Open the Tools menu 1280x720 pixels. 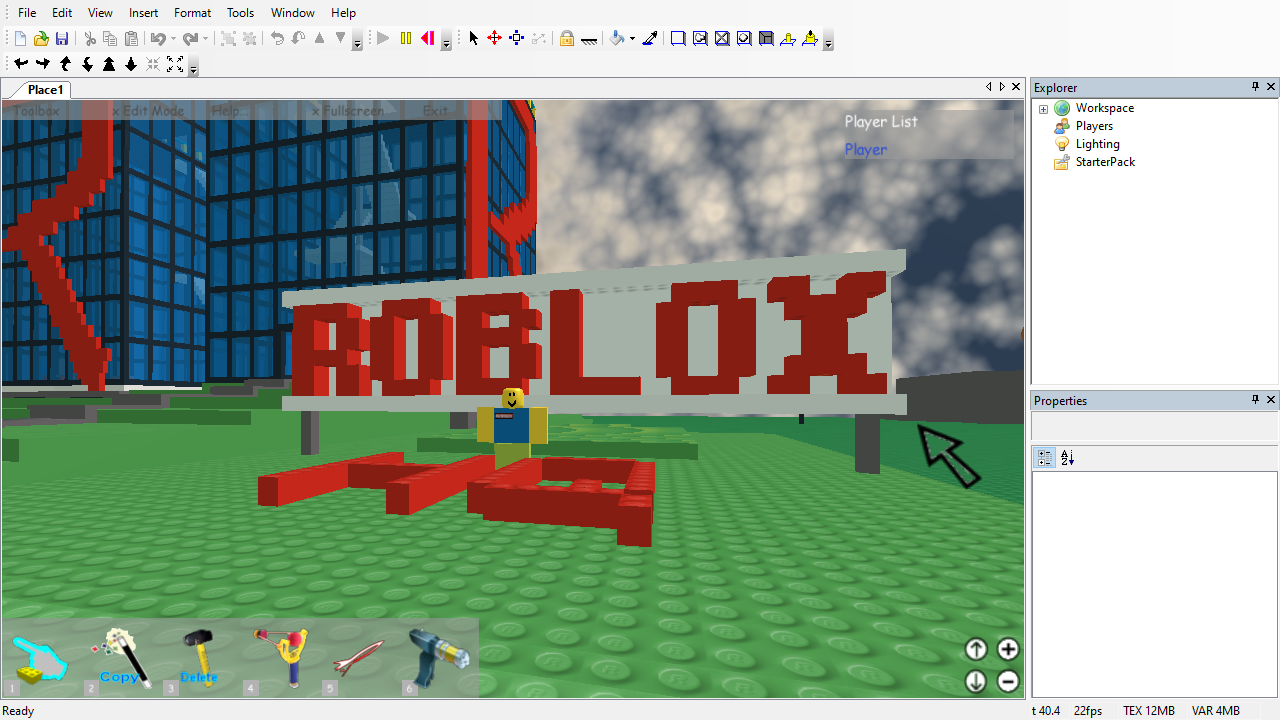[240, 13]
